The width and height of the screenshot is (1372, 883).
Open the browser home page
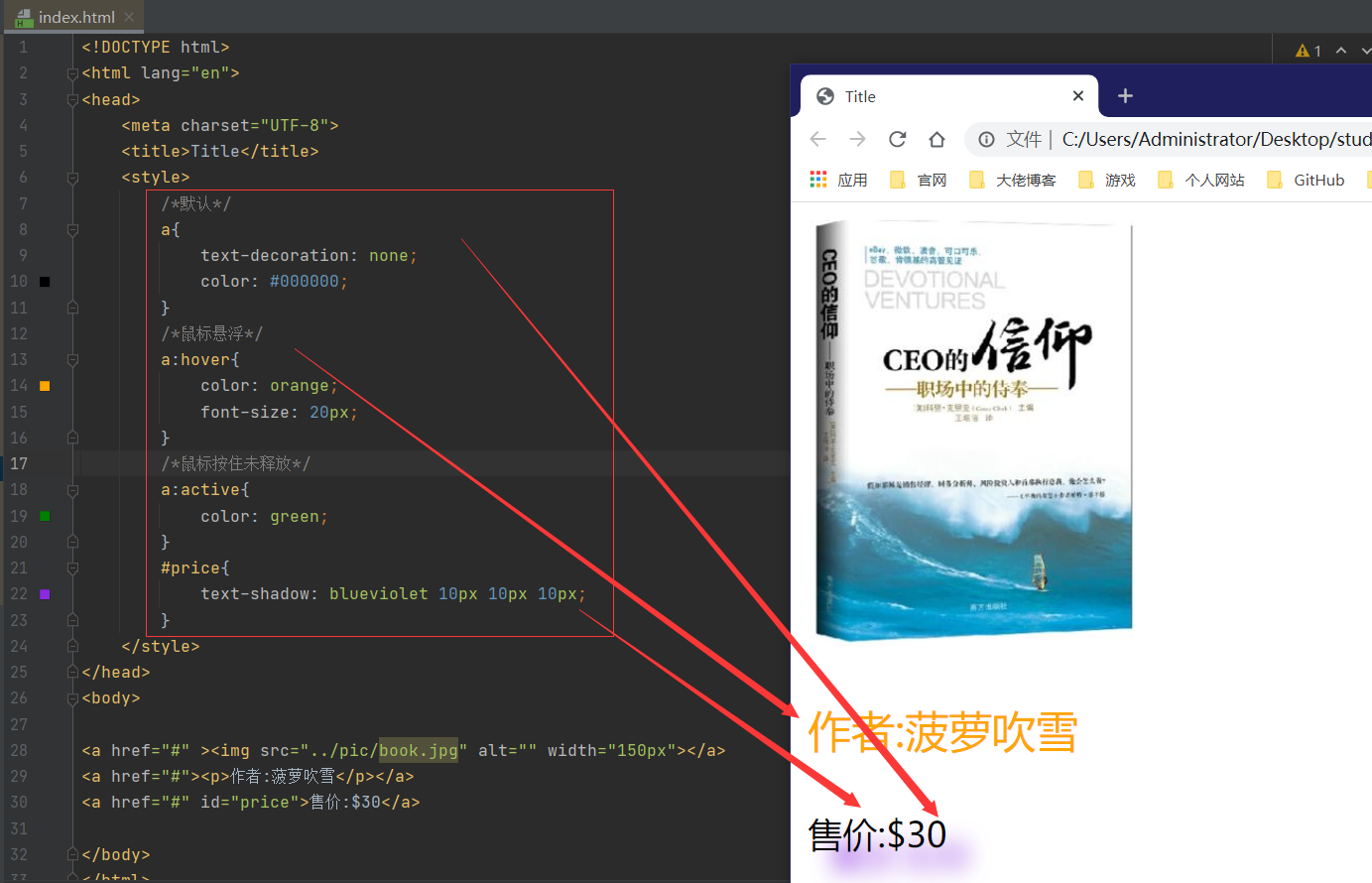click(936, 139)
